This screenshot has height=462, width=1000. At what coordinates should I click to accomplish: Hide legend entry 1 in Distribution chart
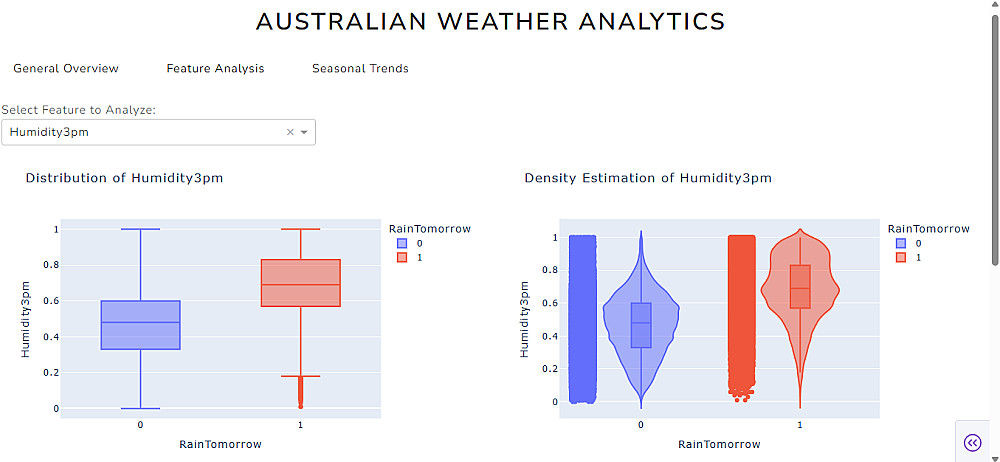click(410, 257)
